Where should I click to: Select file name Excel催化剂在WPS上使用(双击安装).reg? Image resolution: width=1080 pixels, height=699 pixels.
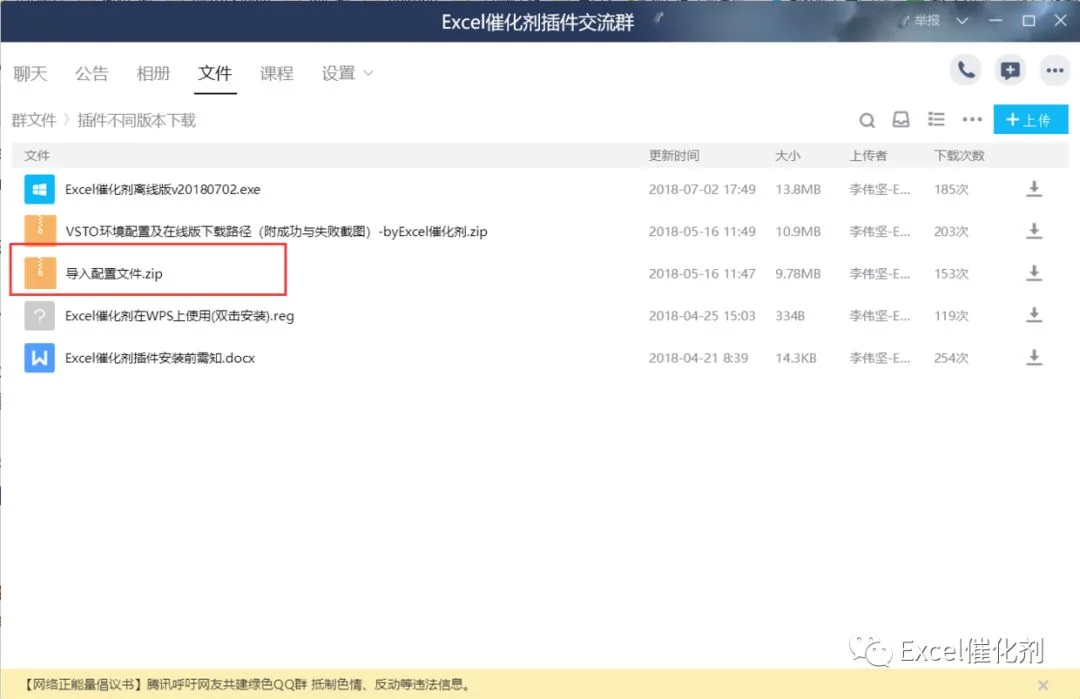click(179, 316)
